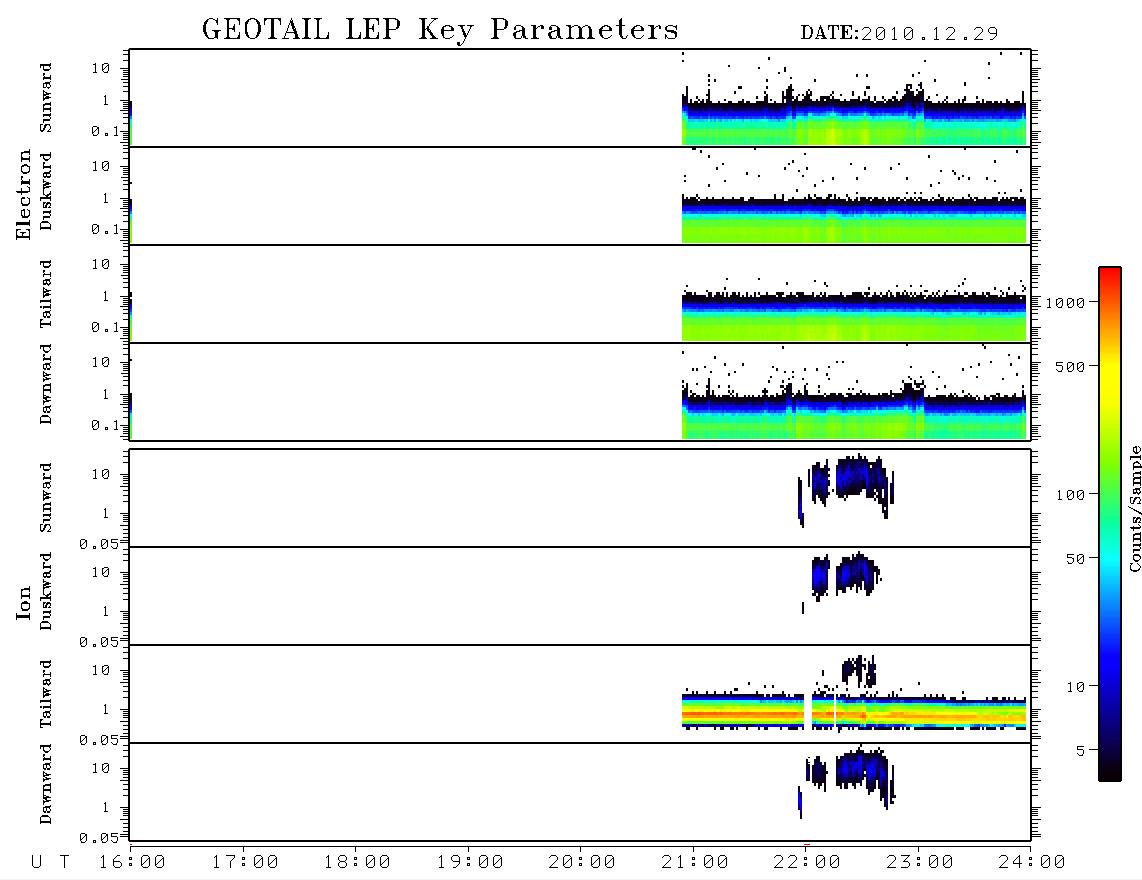The image size is (1142, 880).
Task: Click the "0.05" tick of Ion Sunward panel
Action: coord(98,544)
